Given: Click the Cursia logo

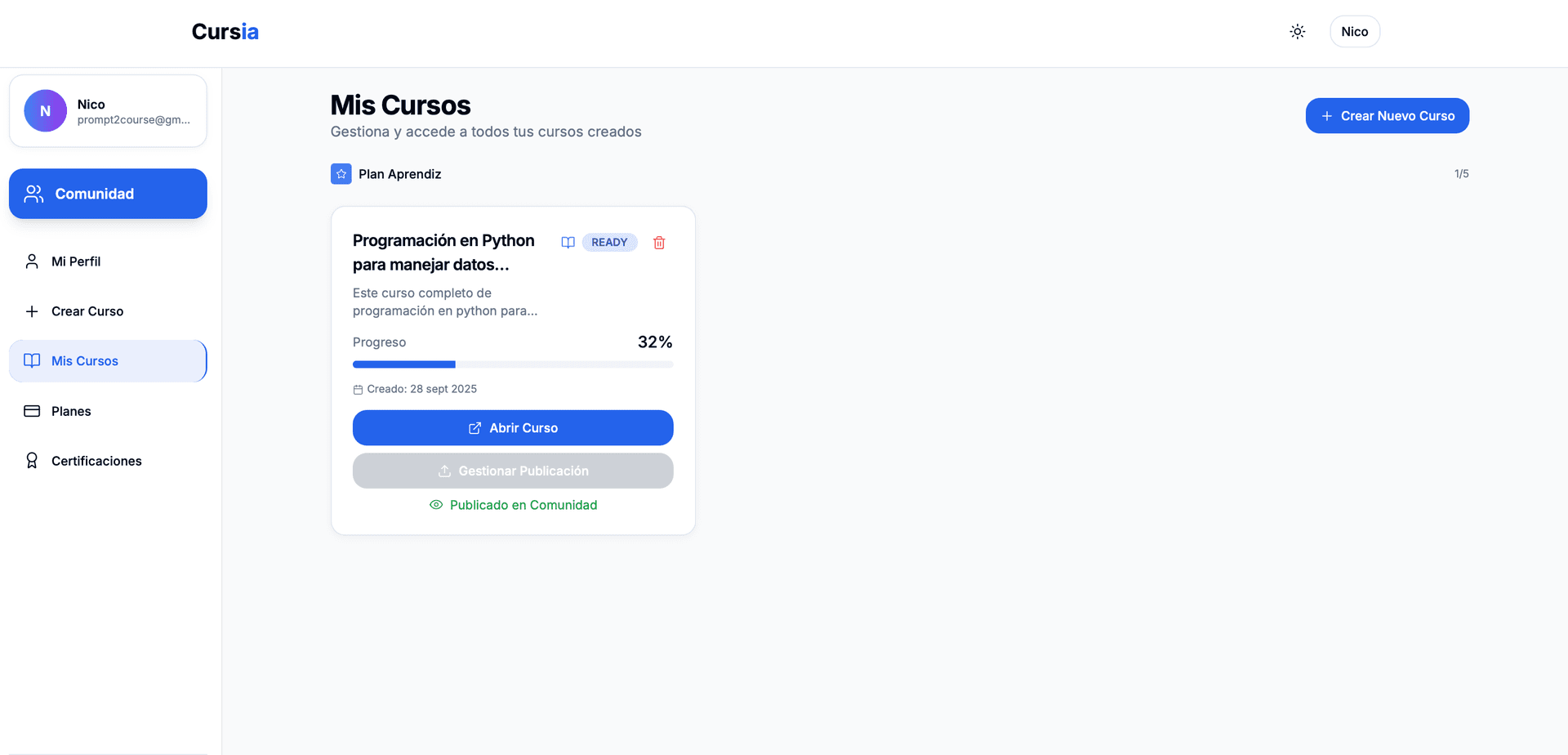Looking at the screenshot, I should (225, 32).
